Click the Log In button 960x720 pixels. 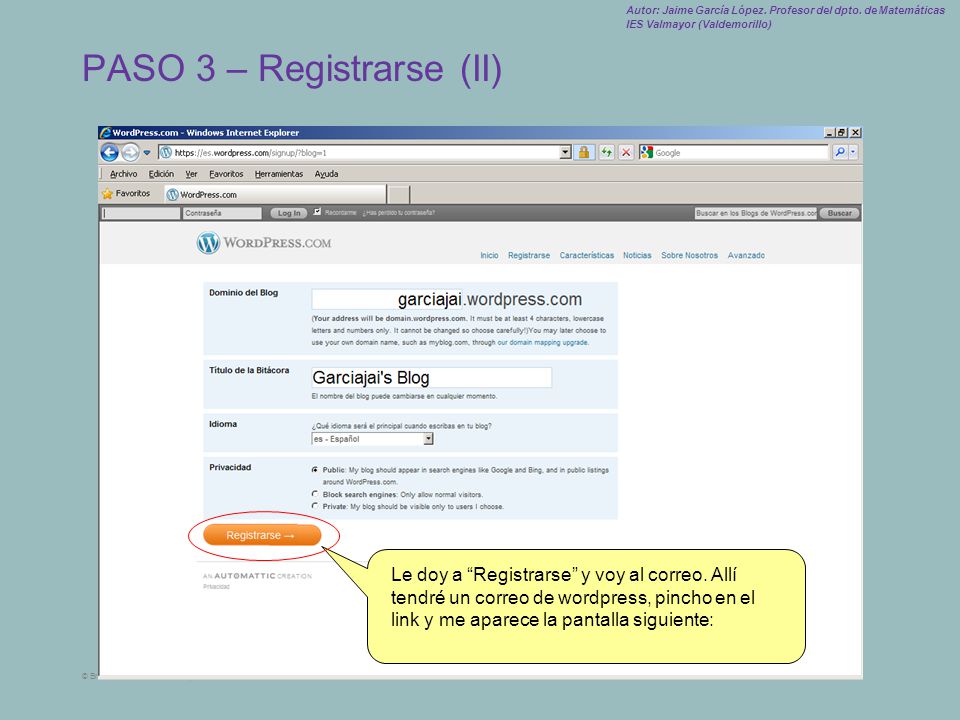pos(289,213)
